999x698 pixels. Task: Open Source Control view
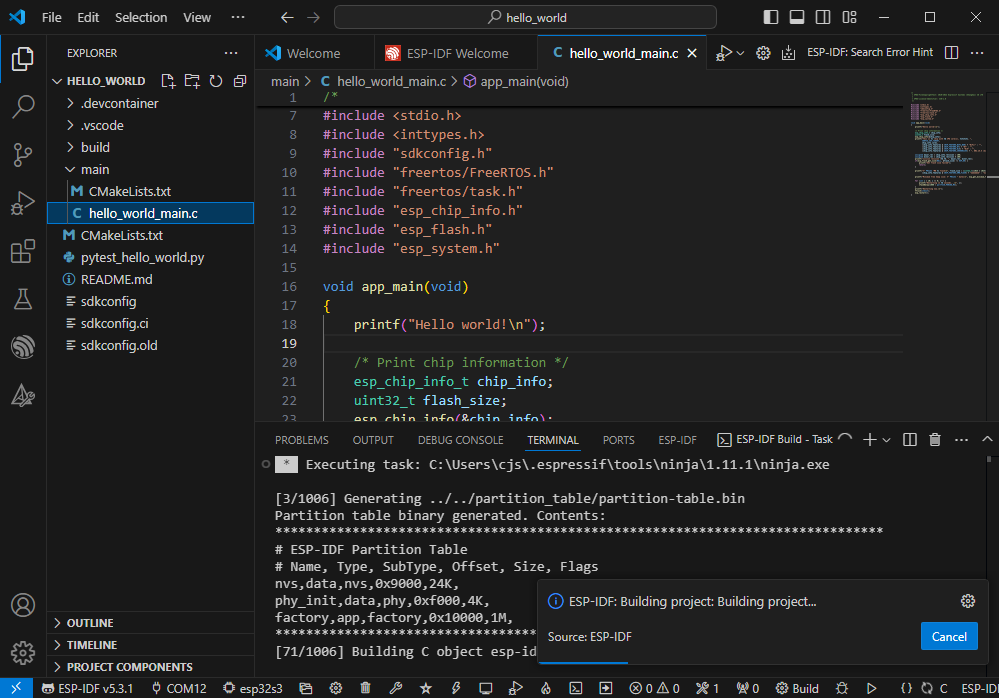pos(22,155)
